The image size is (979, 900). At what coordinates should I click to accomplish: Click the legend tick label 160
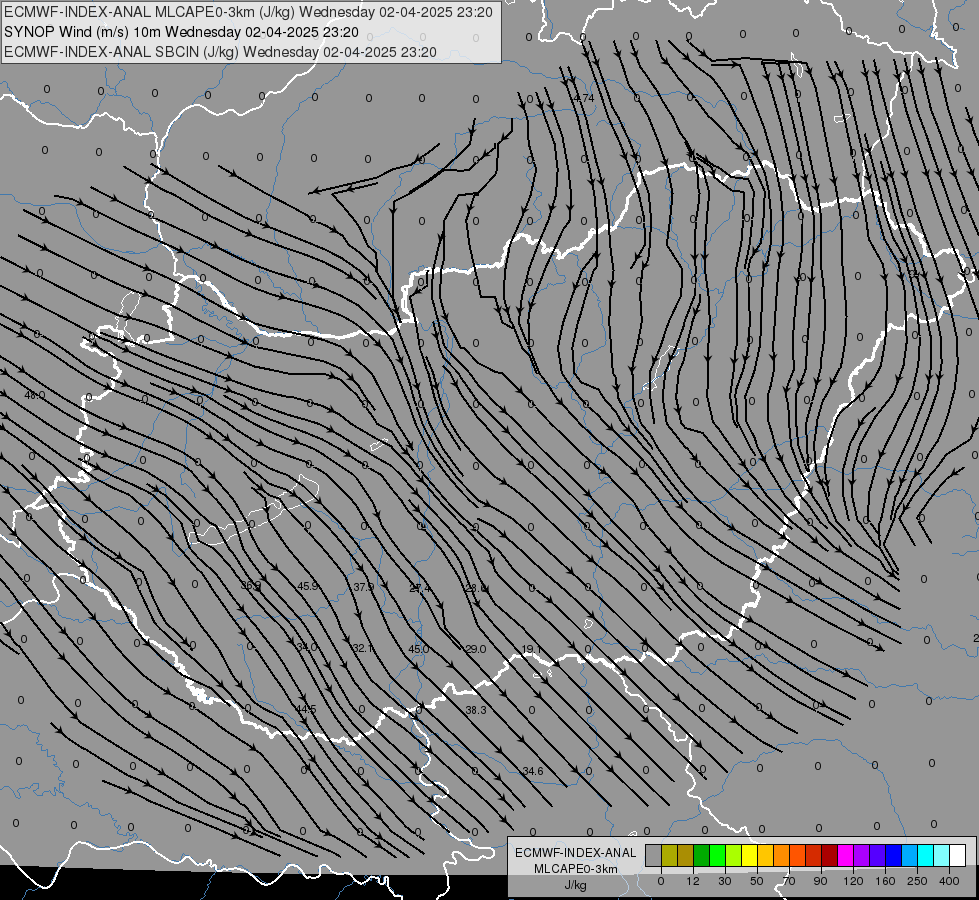point(885,881)
